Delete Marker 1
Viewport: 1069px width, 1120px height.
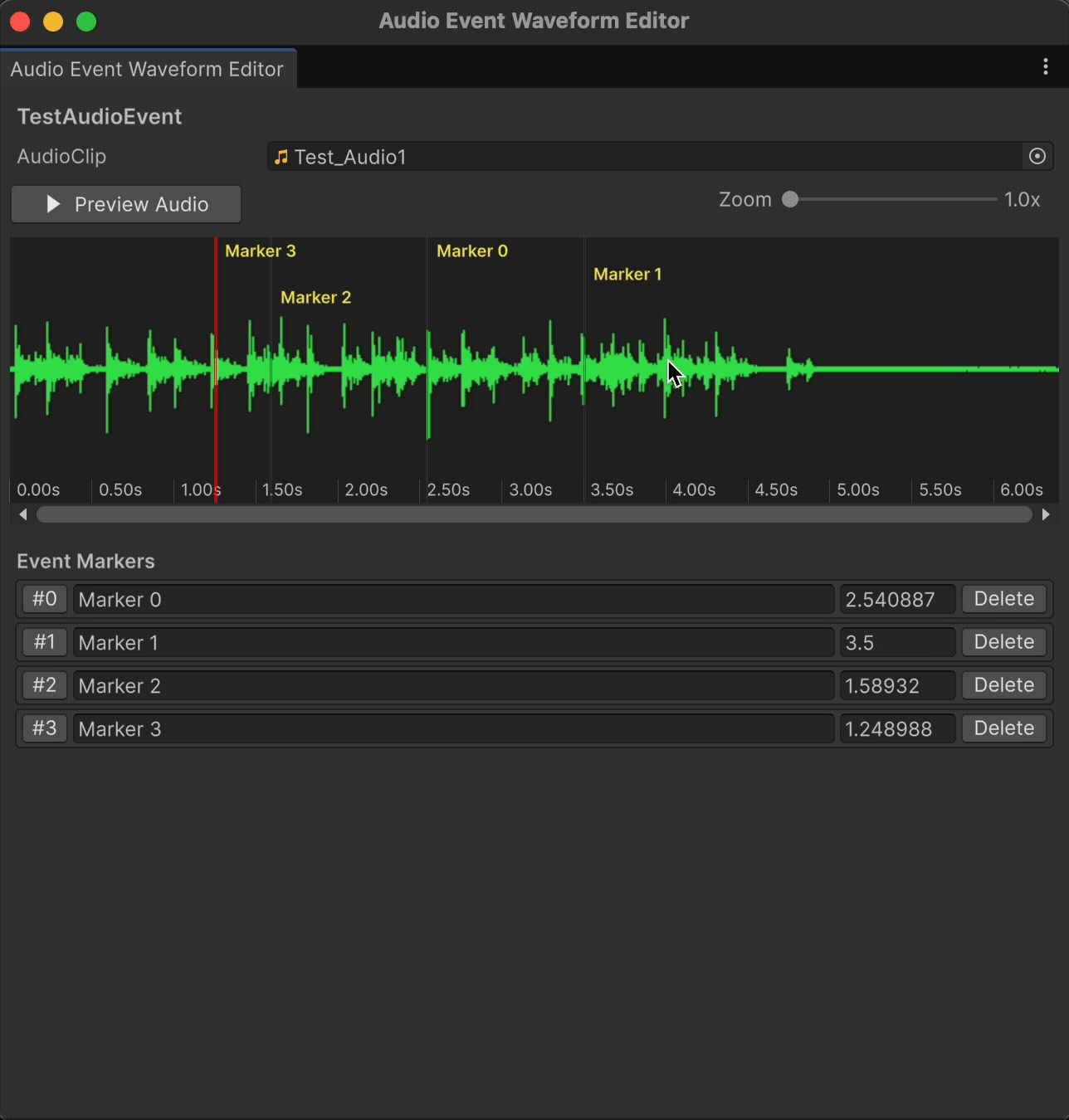click(1004, 642)
